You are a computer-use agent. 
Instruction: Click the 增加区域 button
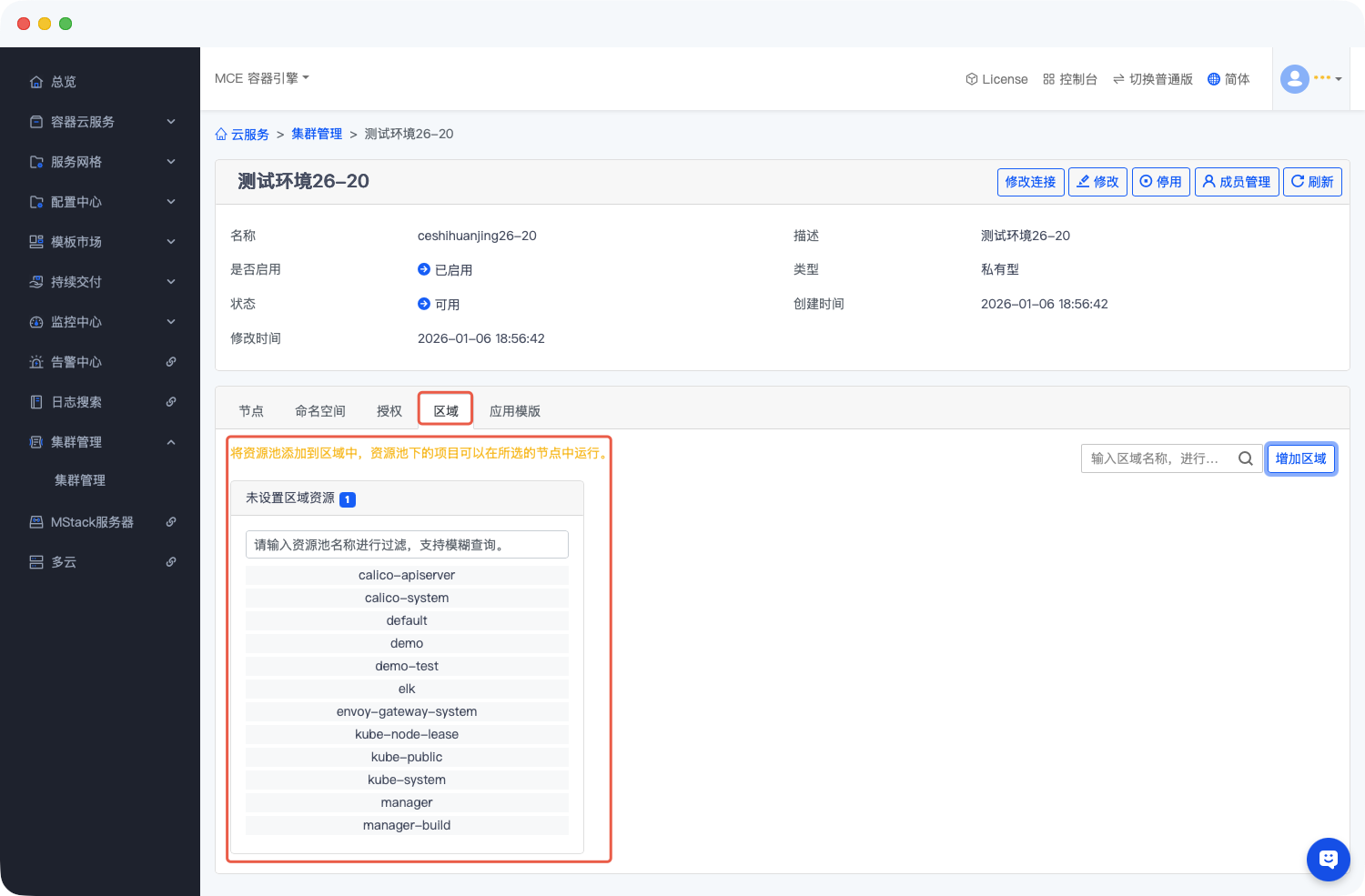[x=1300, y=458]
